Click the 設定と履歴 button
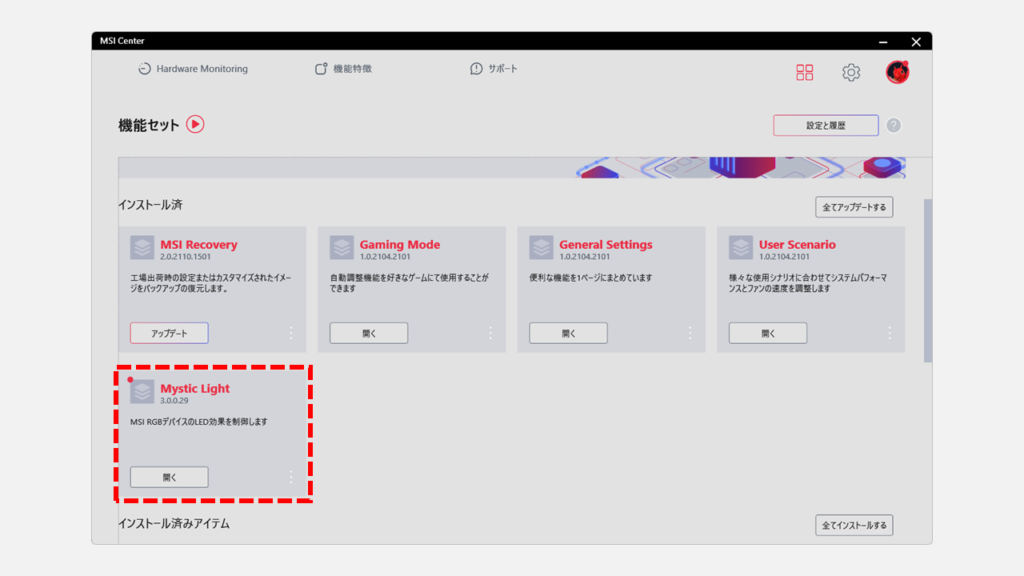This screenshot has height=576, width=1024. tap(825, 125)
